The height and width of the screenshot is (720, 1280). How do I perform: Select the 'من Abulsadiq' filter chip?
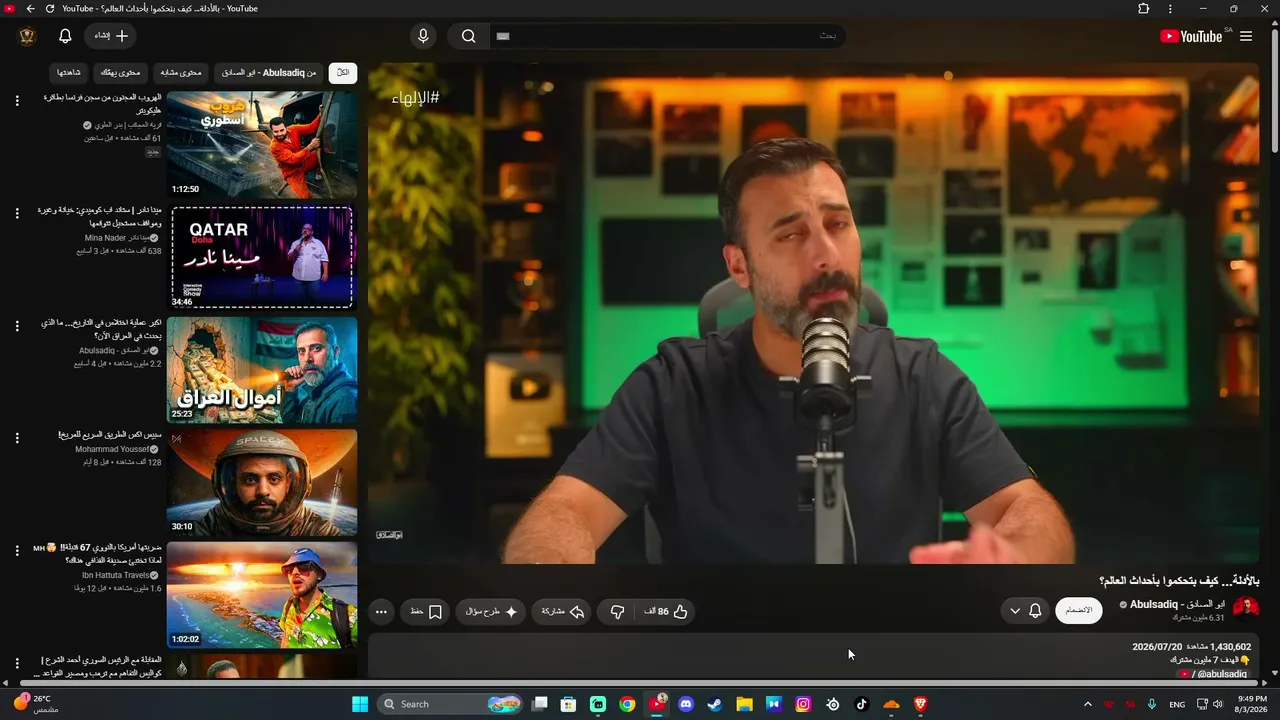point(268,73)
